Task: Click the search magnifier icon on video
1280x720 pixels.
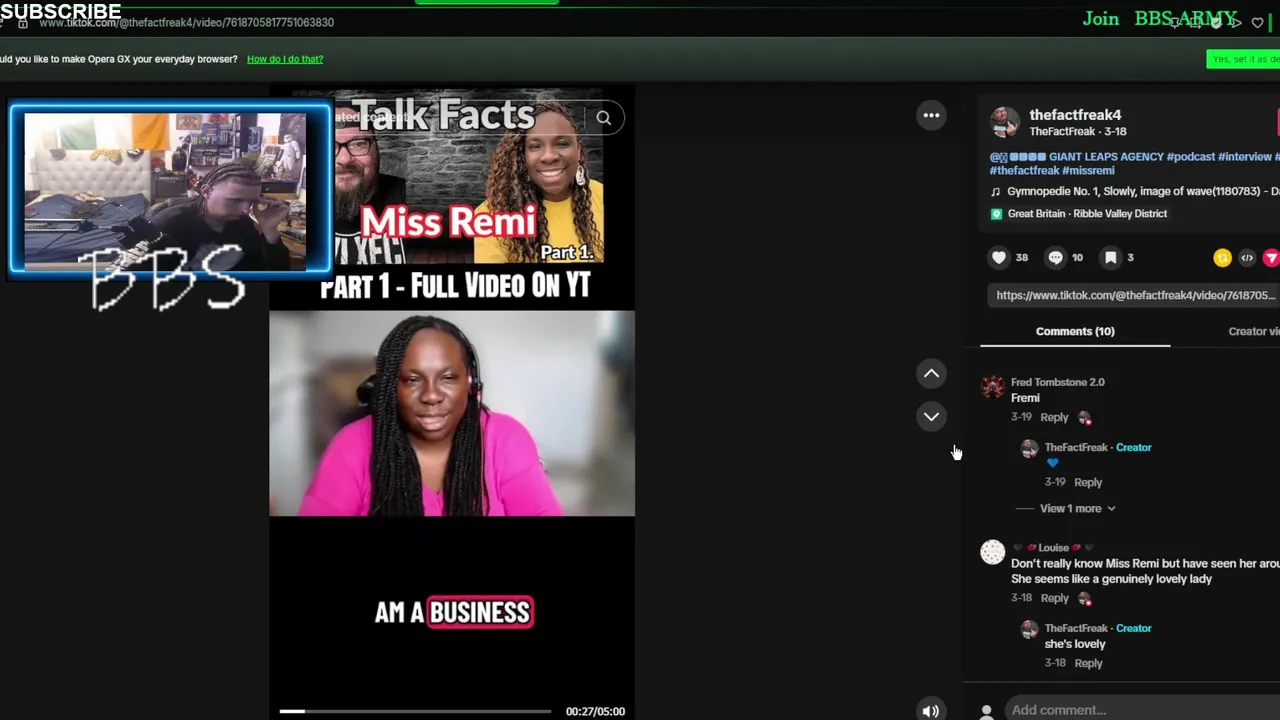Action: (603, 118)
